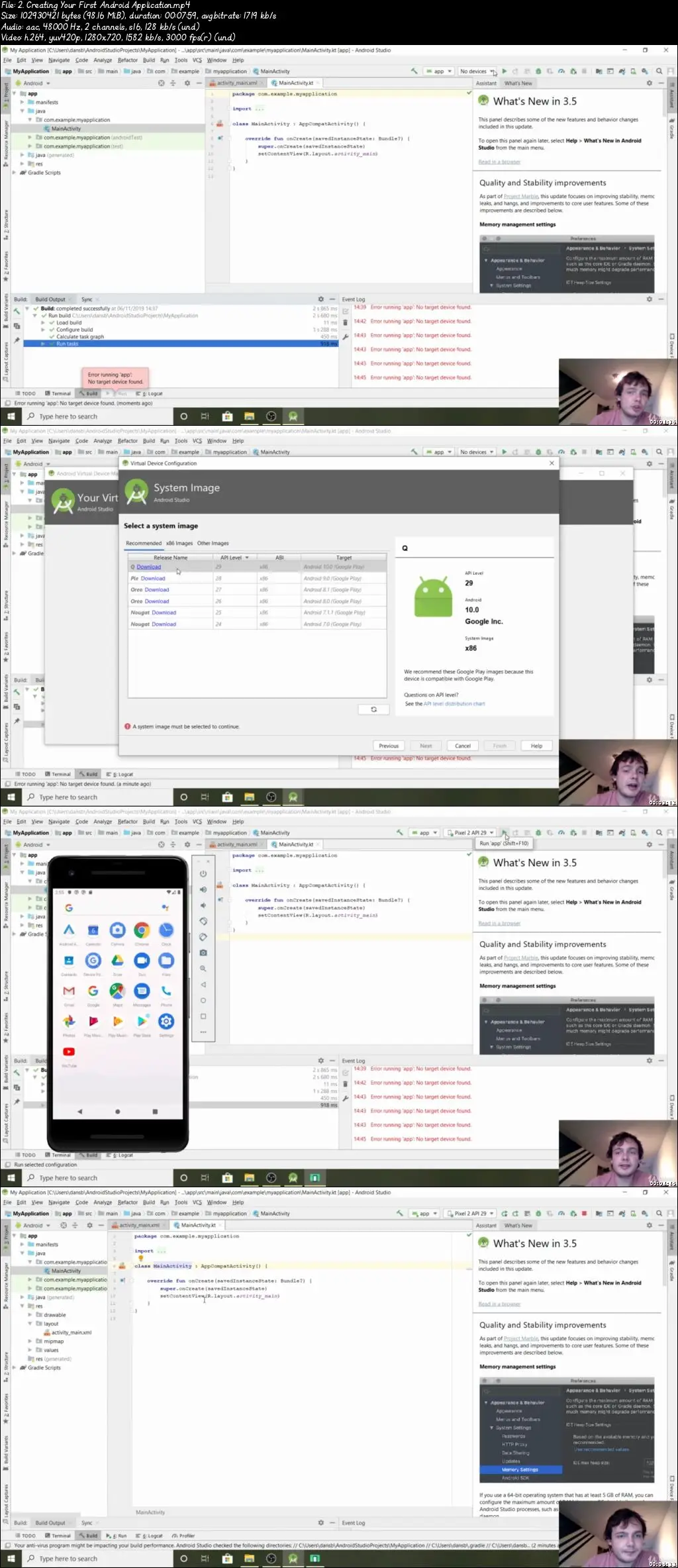Open Files app on the emulator phone
The width and height of the screenshot is (678, 1568).
point(166,960)
